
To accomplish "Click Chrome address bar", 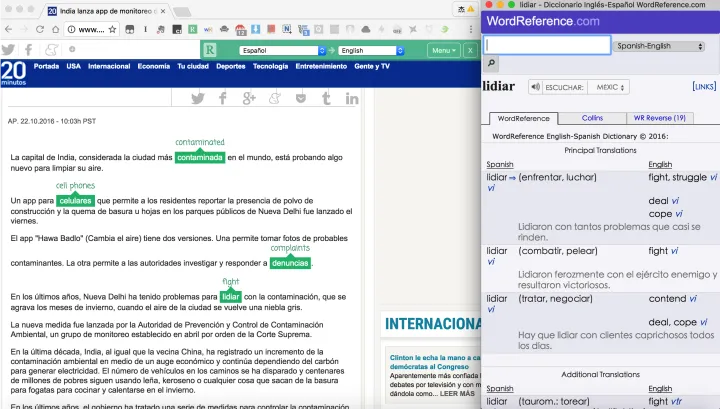I will (x=91, y=29).
